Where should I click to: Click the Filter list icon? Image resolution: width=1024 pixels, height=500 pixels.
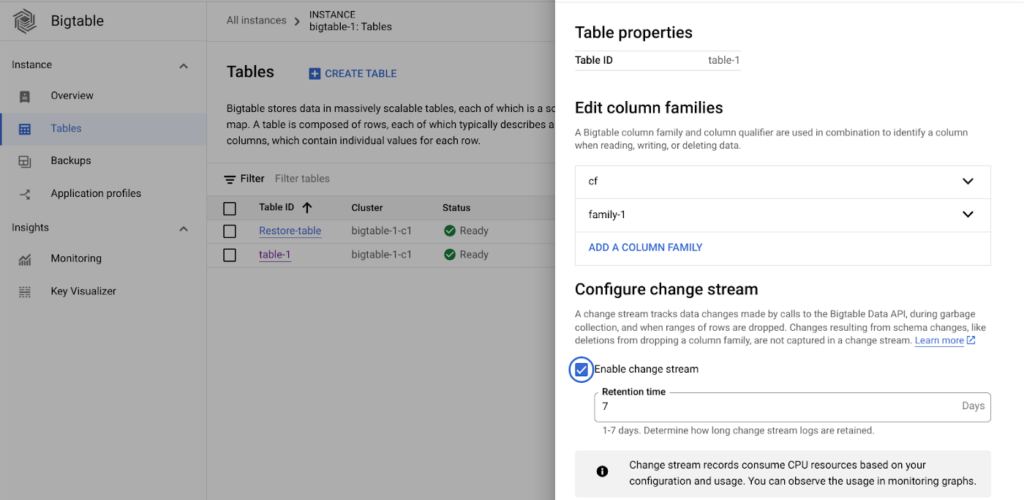point(230,179)
